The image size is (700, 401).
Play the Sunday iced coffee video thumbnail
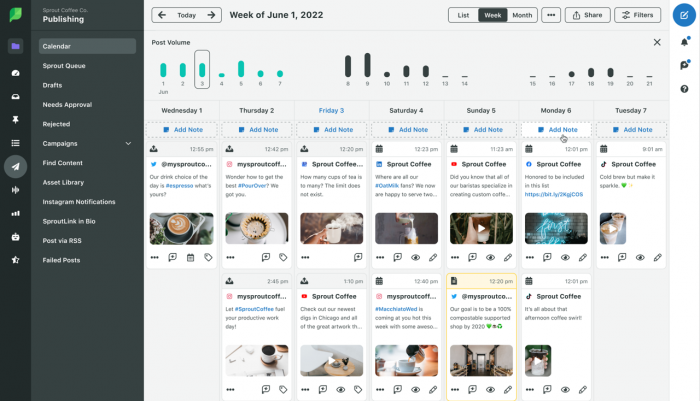tap(481, 229)
